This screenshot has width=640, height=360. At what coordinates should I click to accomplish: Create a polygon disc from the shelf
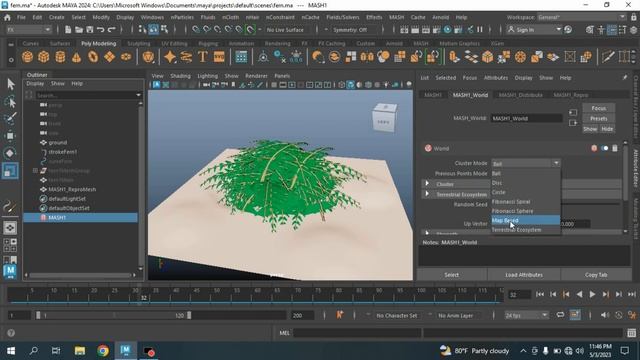[126, 57]
